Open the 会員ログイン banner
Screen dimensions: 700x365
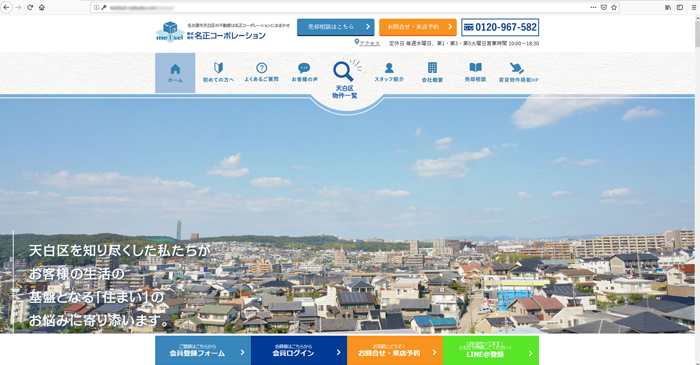[299, 350]
